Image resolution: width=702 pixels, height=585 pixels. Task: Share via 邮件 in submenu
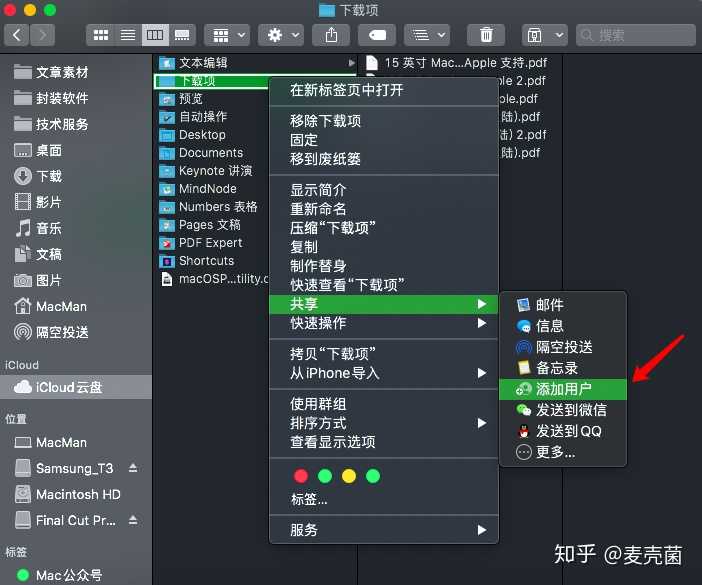563,305
